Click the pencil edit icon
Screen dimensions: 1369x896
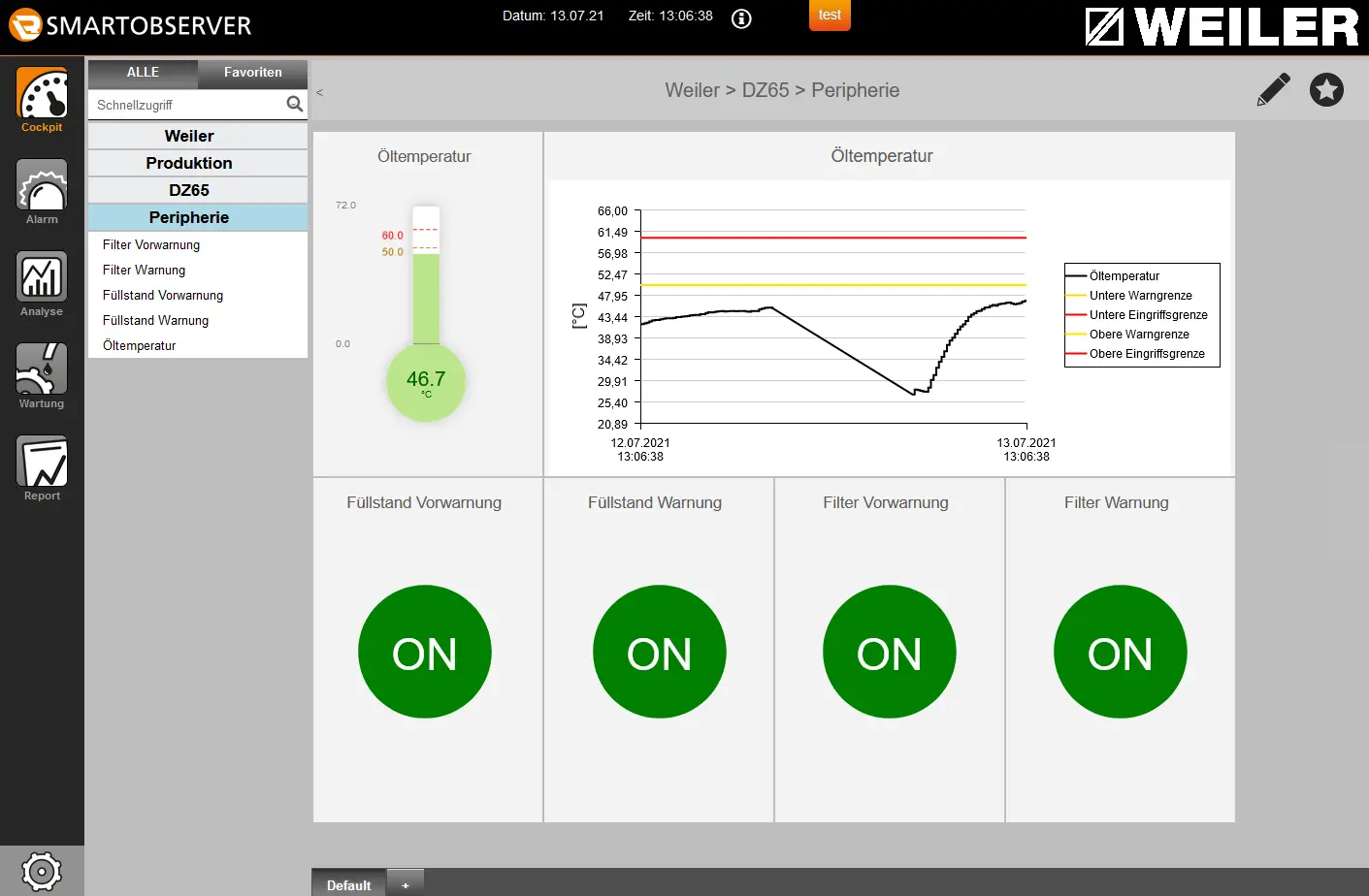(x=1273, y=89)
